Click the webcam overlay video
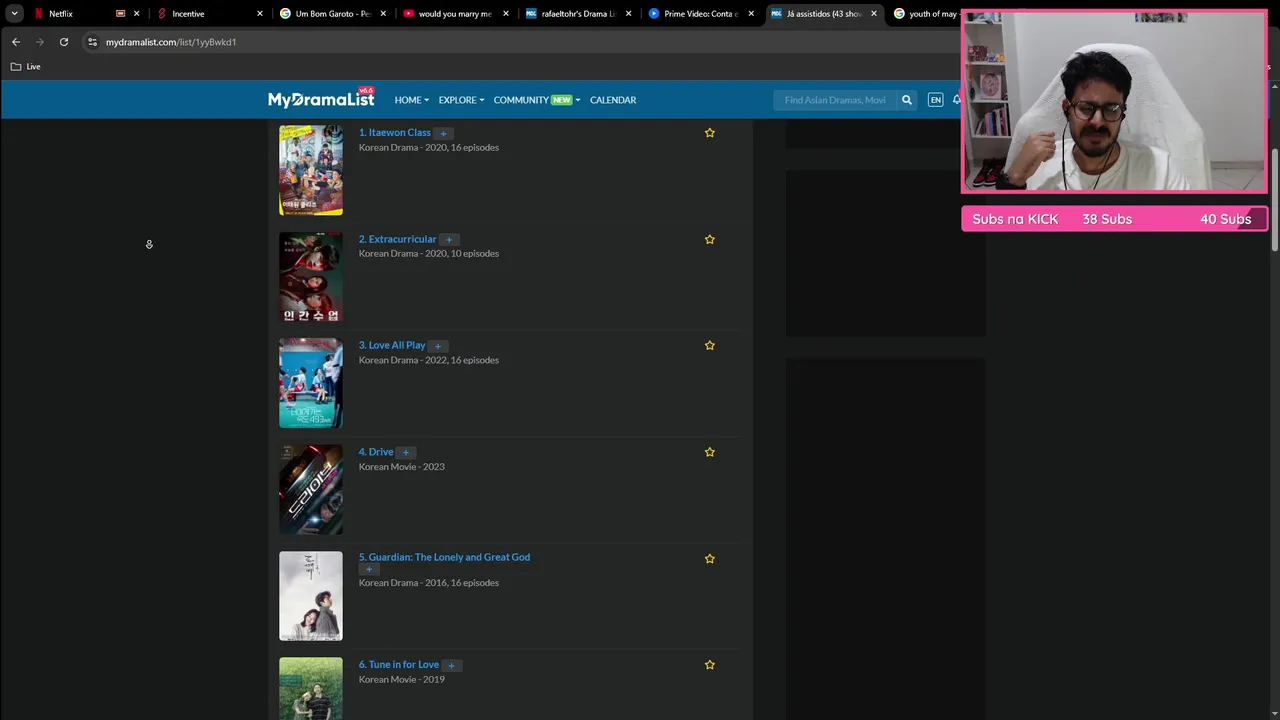The width and height of the screenshot is (1280, 720). pyautogui.click(x=1114, y=102)
